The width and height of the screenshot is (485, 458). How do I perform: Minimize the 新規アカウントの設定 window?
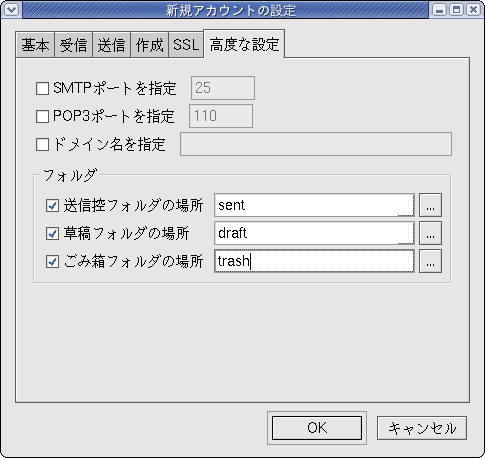pyautogui.click(x=440, y=10)
